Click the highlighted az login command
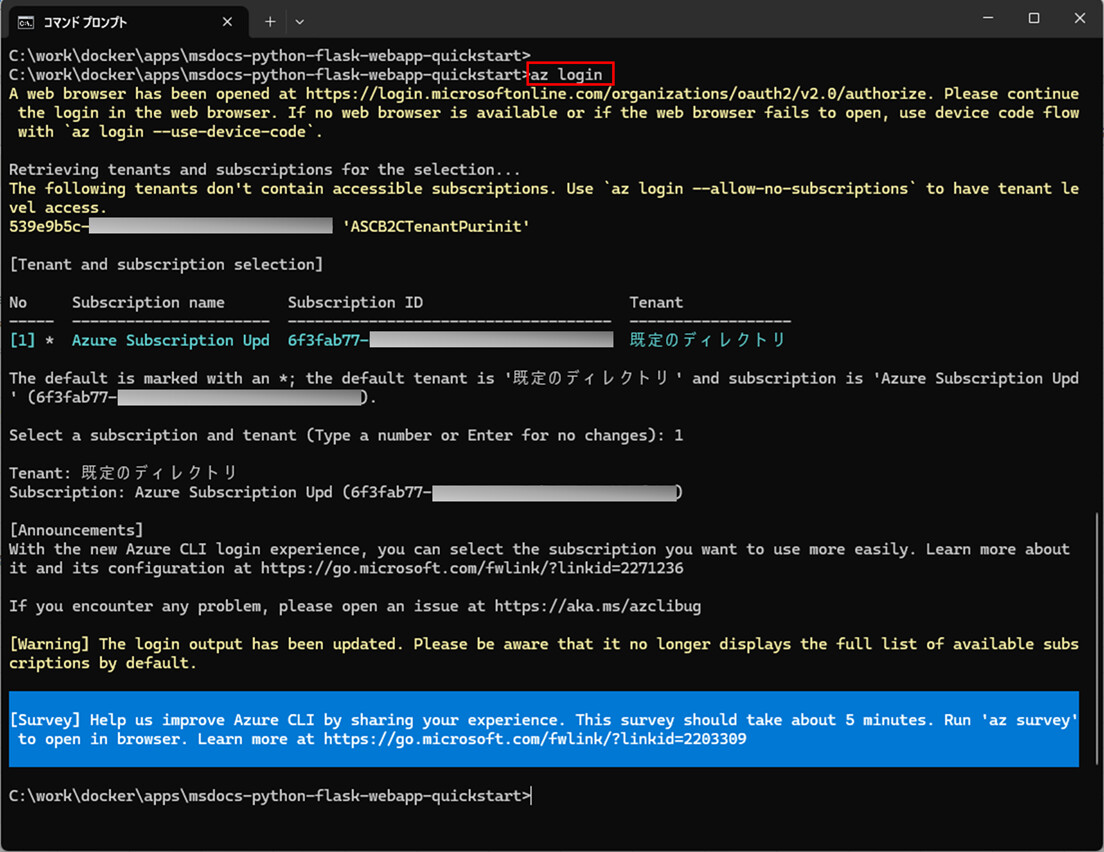1104x852 pixels. point(570,73)
